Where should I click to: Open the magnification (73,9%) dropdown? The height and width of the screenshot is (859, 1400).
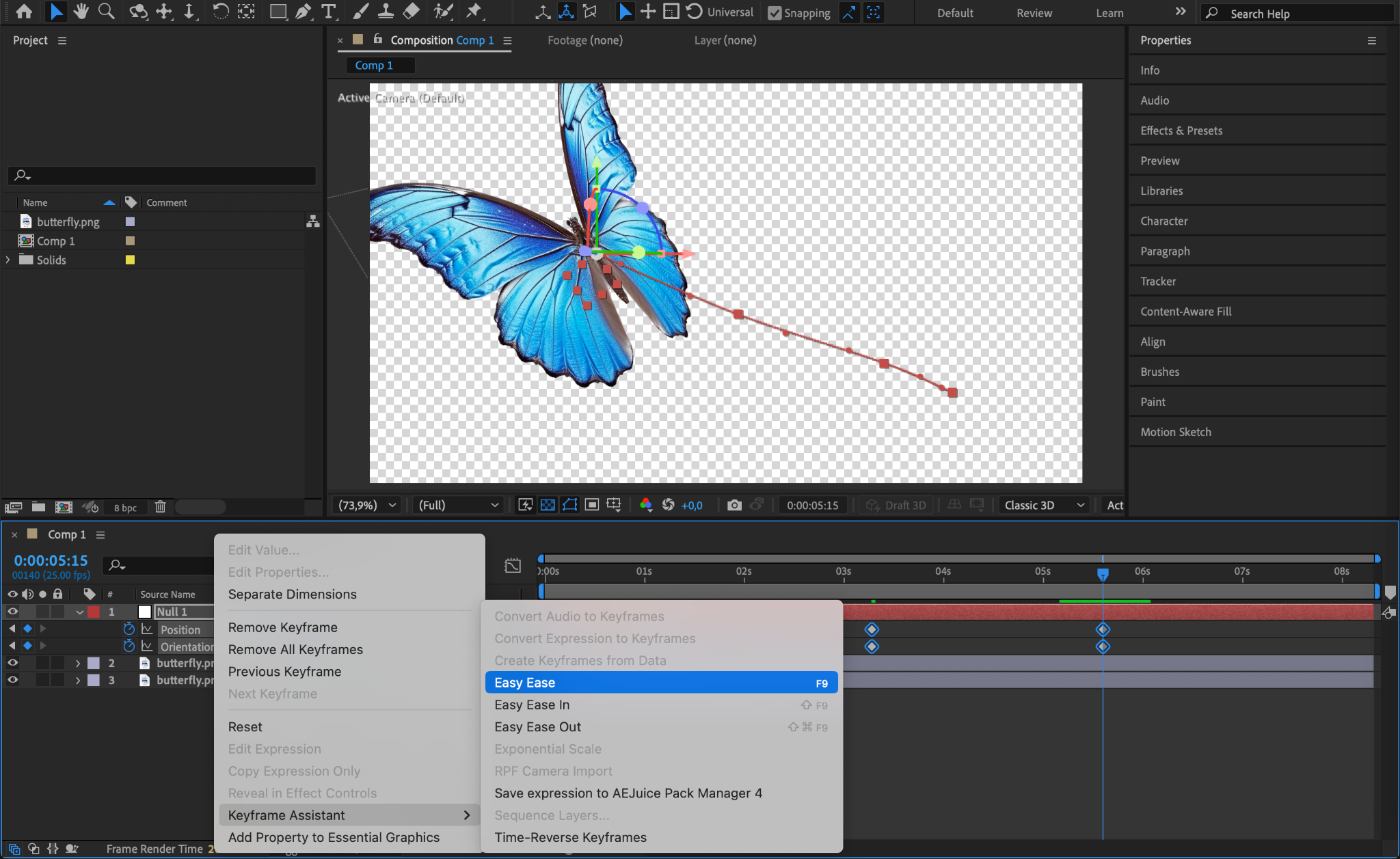click(366, 505)
